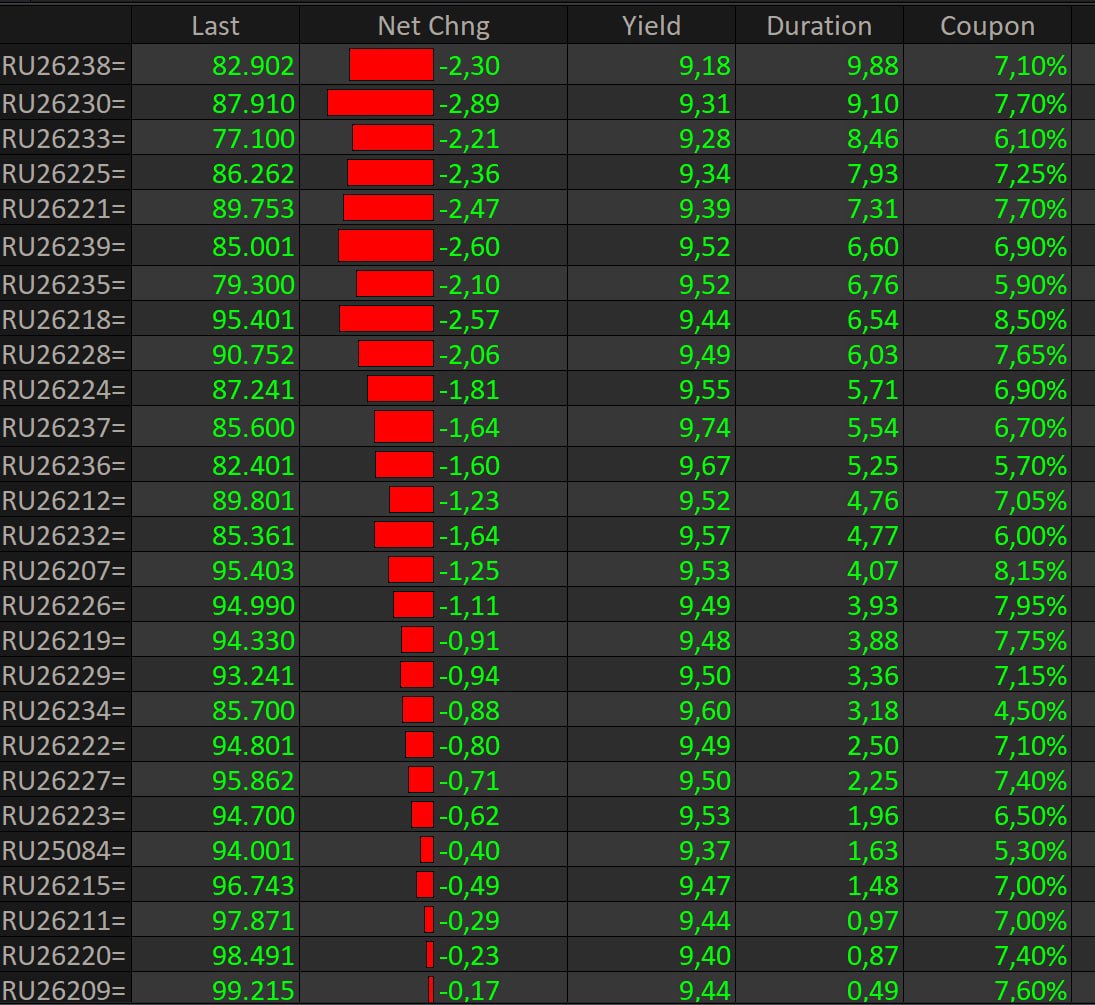The width and height of the screenshot is (1095, 1005).
Task: Click the coupon value 8,50%
Action: 1031,319
